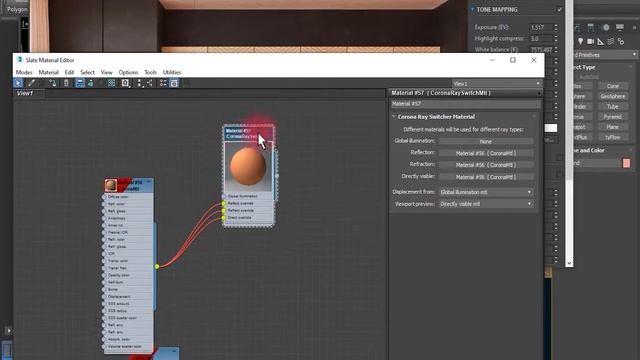Open the Primitives category dropdown
The image size is (640, 360).
[x=605, y=55]
